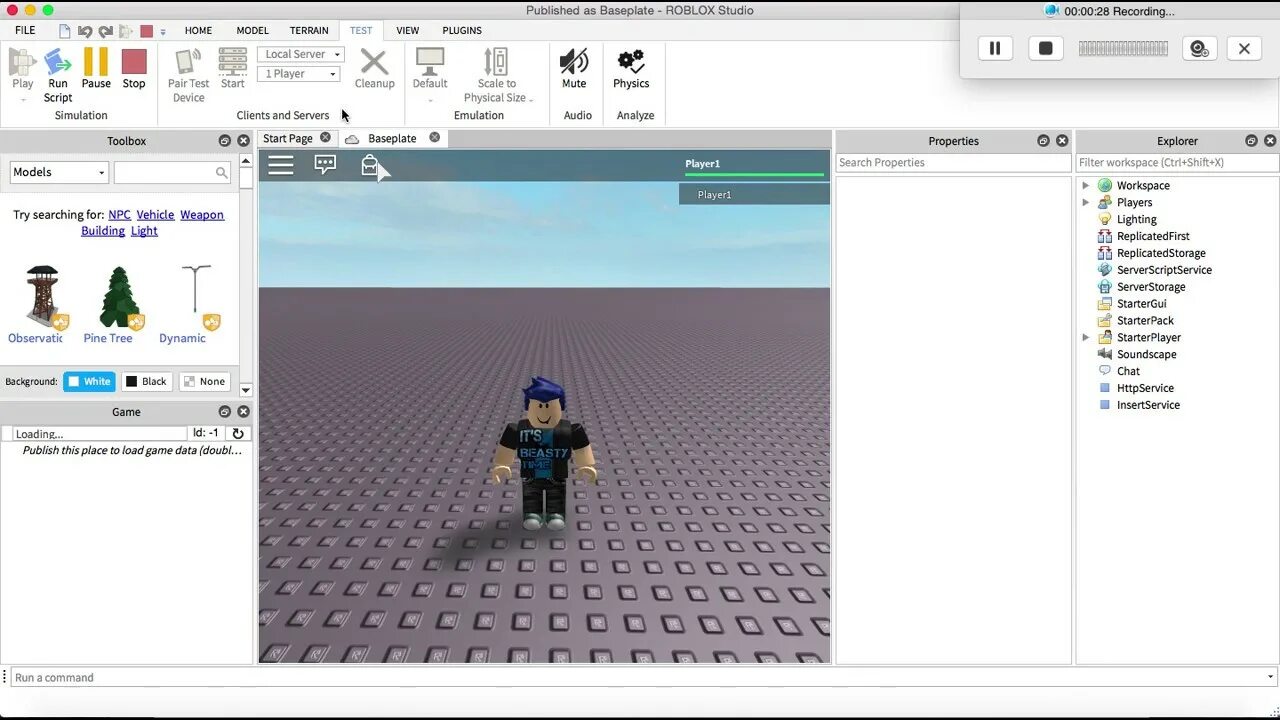Select the Chat service in Explorer
This screenshot has width=1280, height=720.
[1128, 371]
